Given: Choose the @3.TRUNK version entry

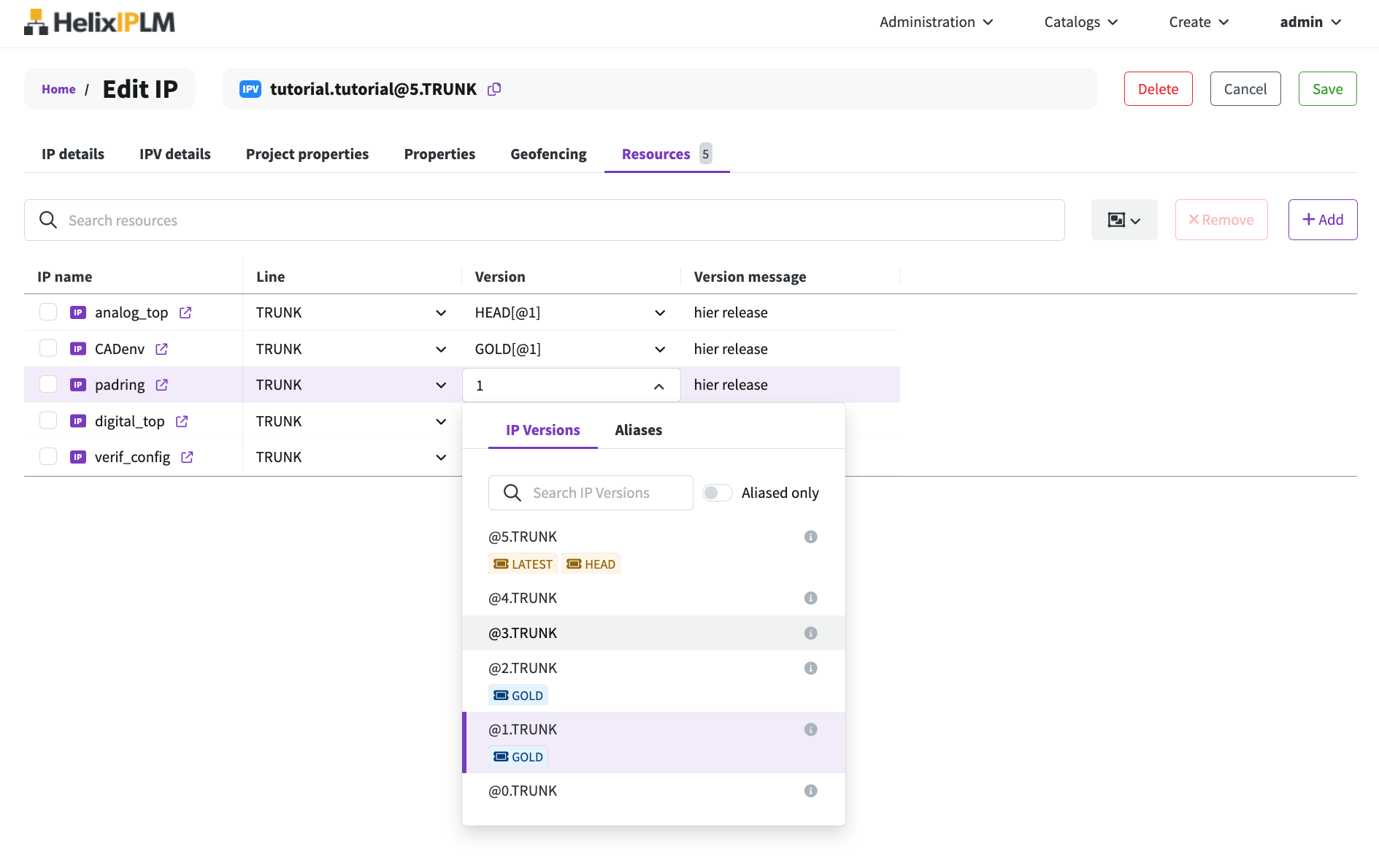Looking at the screenshot, I should point(653,633).
